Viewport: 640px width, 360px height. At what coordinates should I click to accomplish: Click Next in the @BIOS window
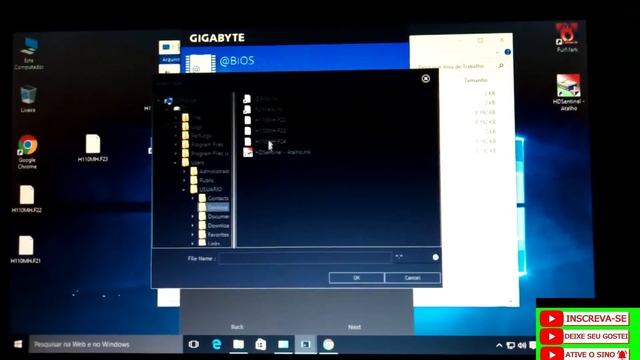354,327
